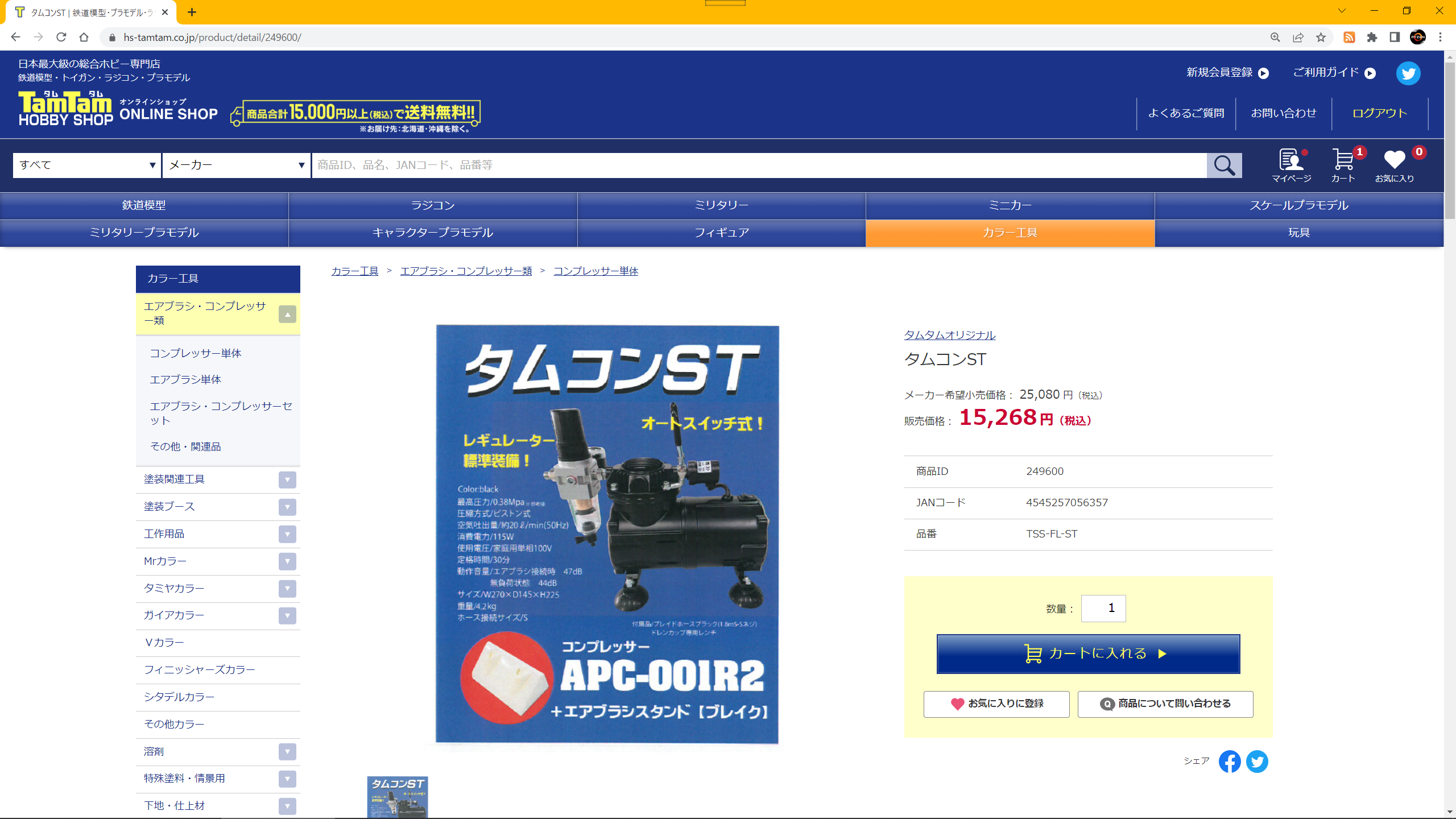Click 商品について問い合わせる button

click(x=1165, y=704)
